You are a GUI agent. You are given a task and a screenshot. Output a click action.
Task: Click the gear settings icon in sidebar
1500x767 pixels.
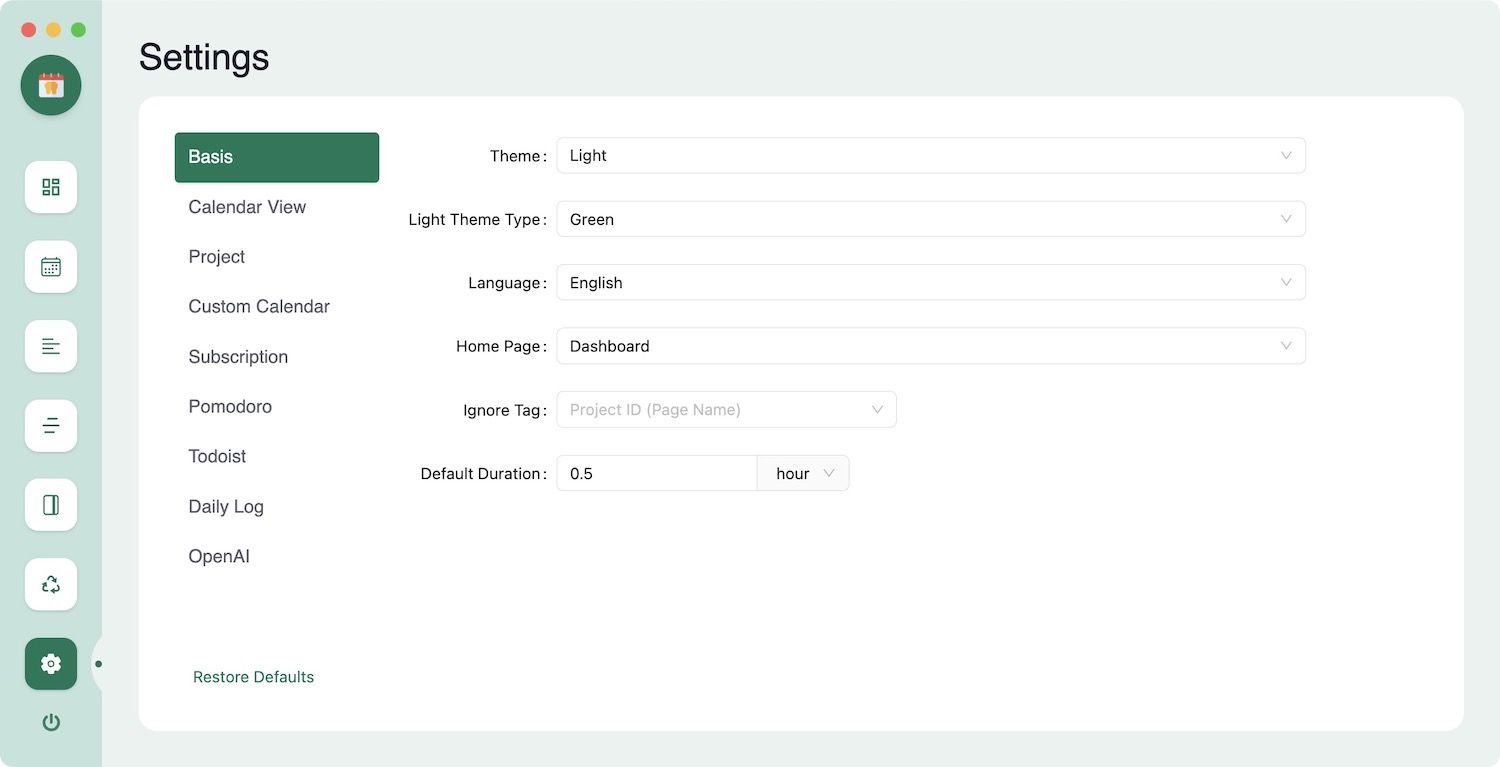pyautogui.click(x=51, y=664)
